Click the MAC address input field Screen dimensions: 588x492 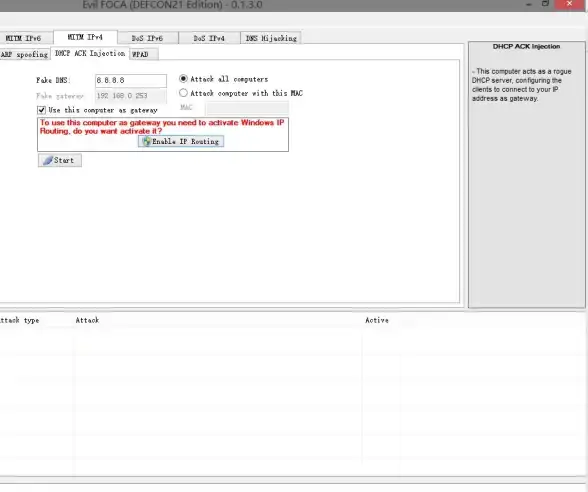247,108
